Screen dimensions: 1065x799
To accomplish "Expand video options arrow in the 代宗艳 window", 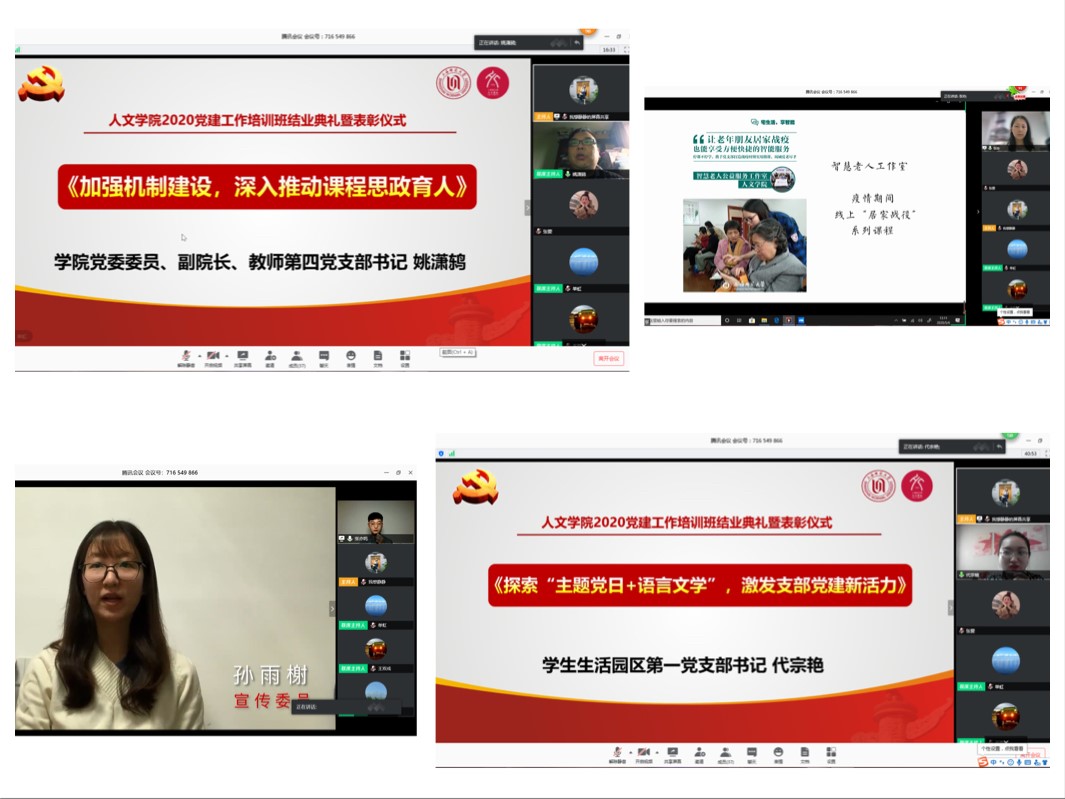I will [x=656, y=751].
